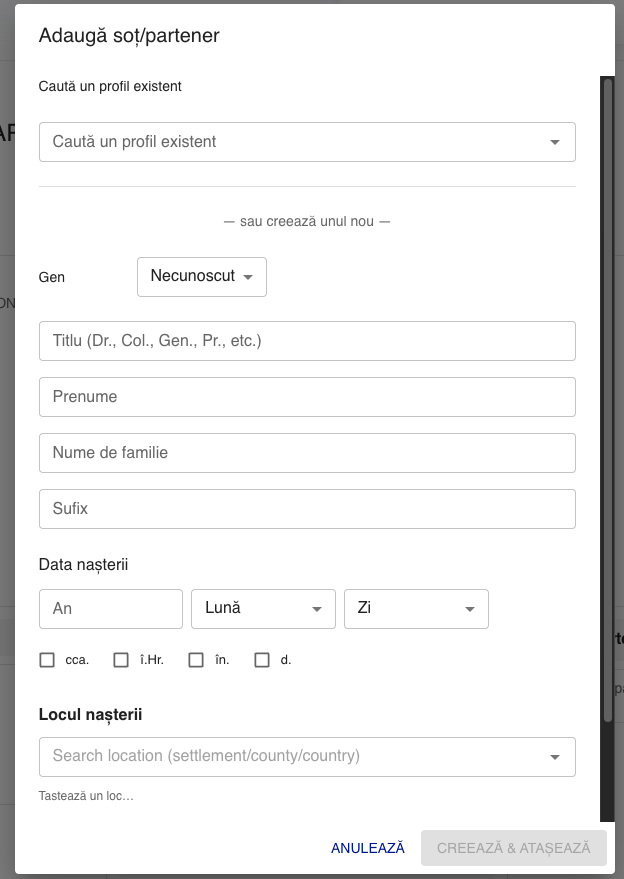Click the Search location birthplace field

pos(290,756)
